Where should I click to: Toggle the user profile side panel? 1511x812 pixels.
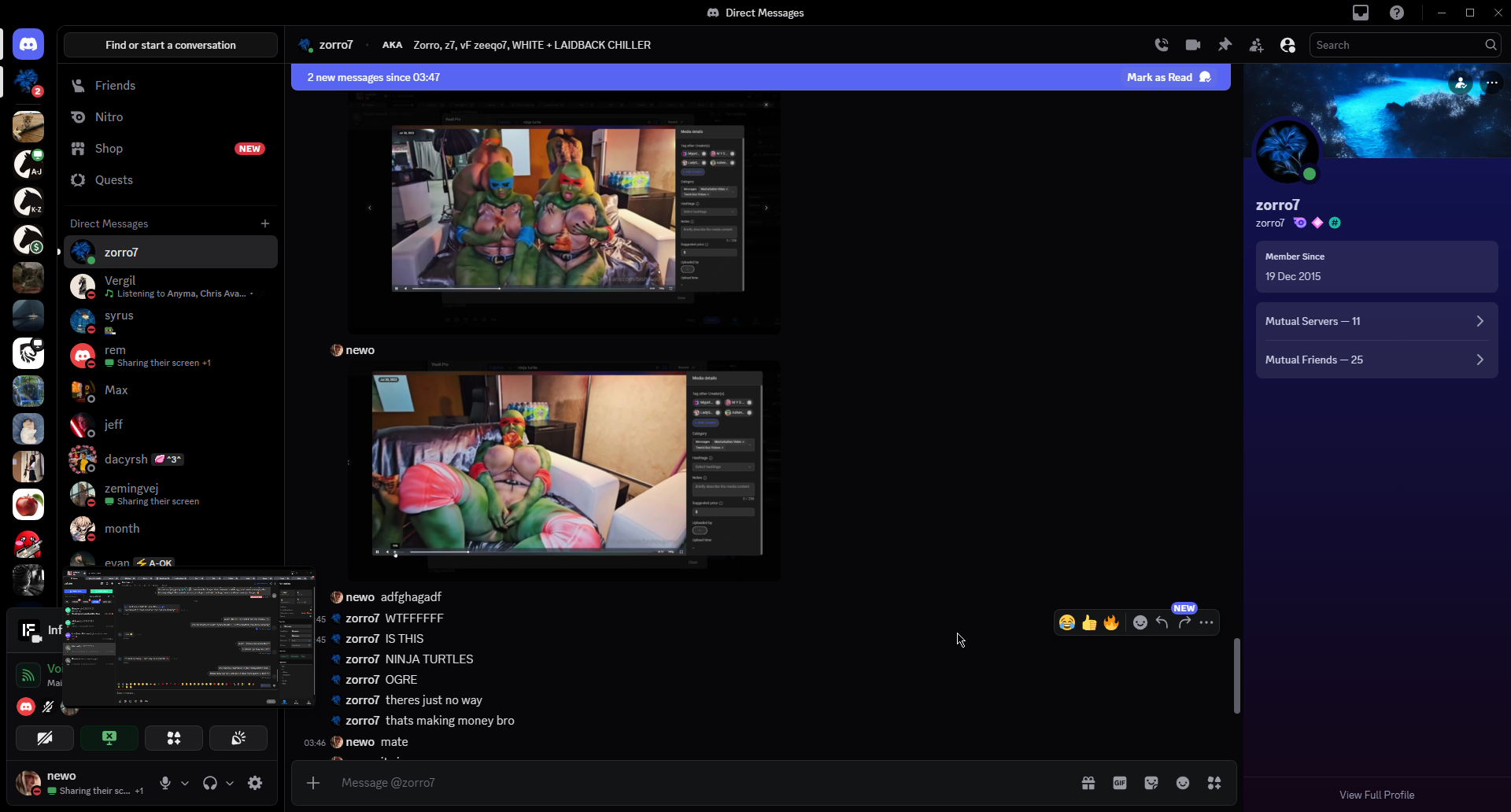1287,45
